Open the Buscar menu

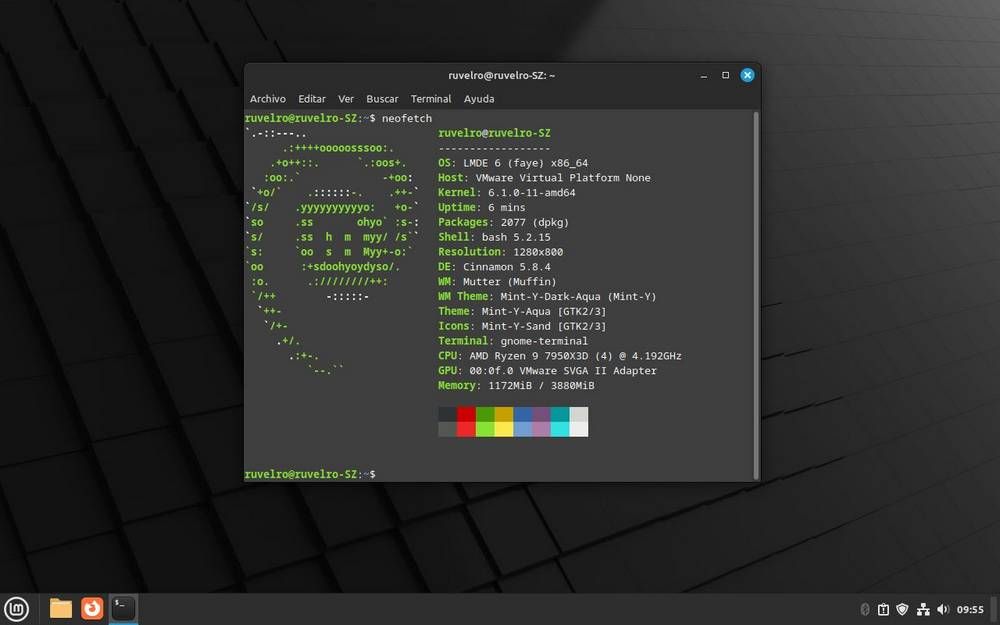[x=382, y=98]
